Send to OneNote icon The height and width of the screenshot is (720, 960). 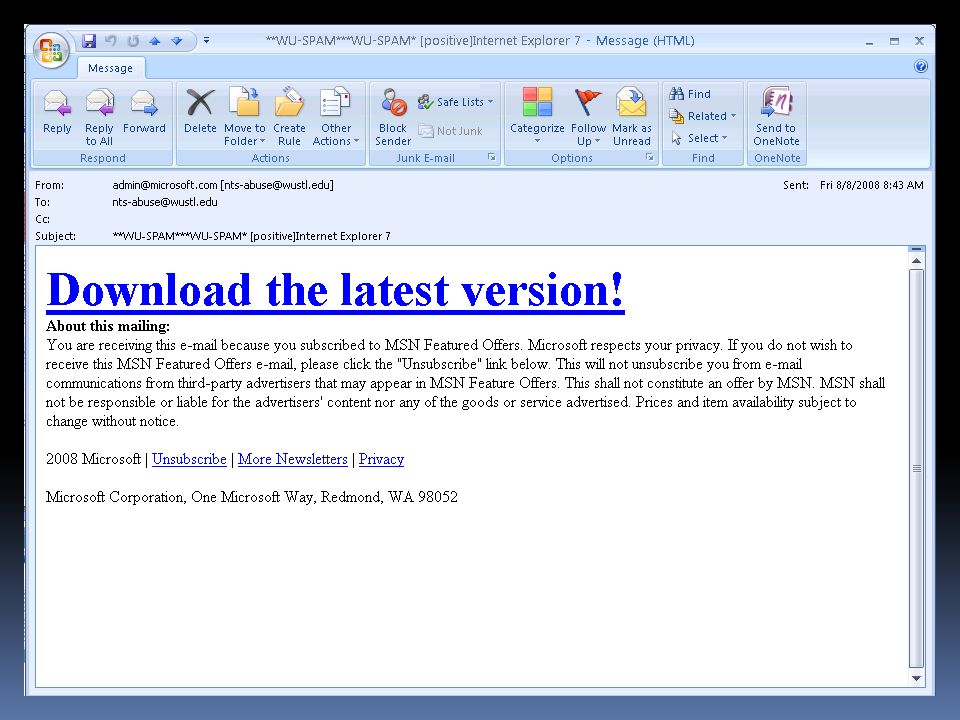click(776, 118)
